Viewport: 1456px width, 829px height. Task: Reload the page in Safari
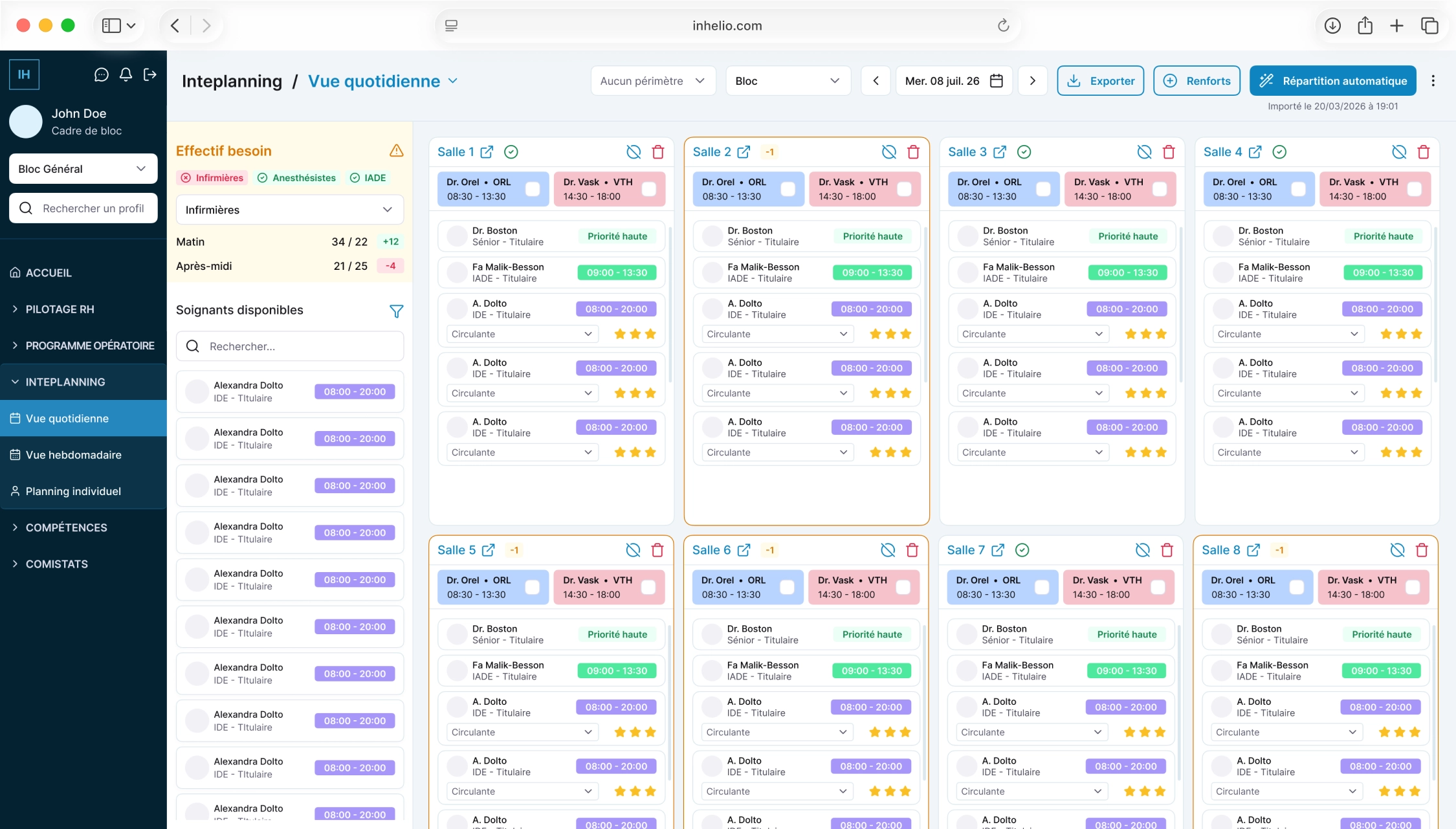click(1003, 26)
